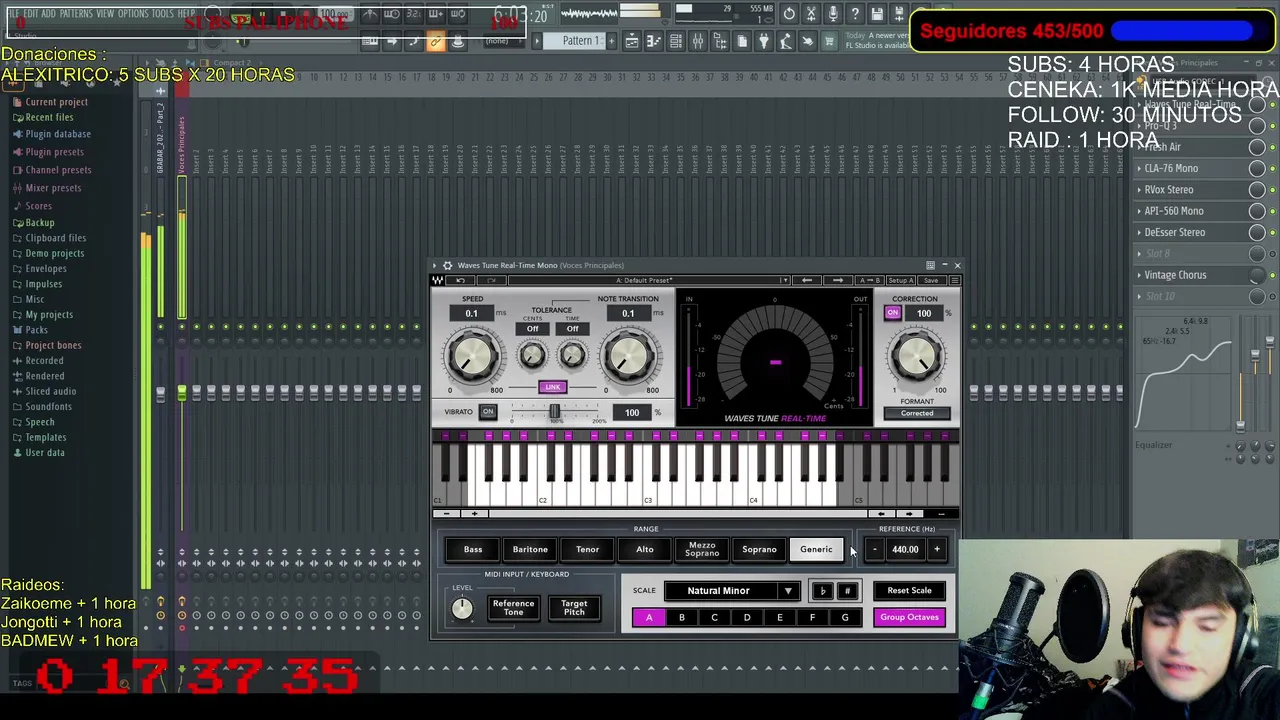Click the Formant Corrected field
1280x720 pixels.
coord(916,413)
